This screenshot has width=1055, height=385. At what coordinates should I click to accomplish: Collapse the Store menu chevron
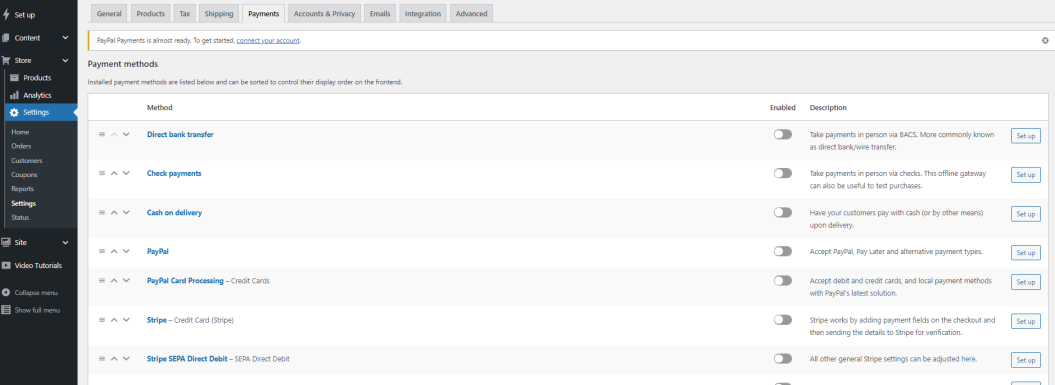(65, 60)
